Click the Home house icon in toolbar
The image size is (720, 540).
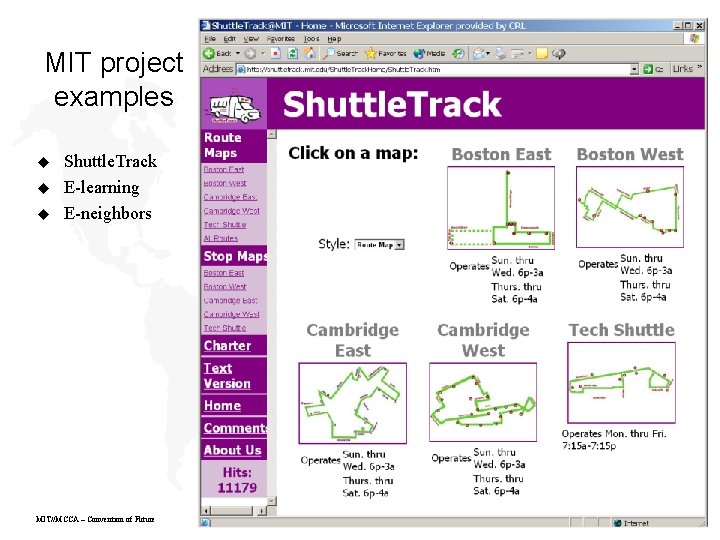click(x=310, y=54)
